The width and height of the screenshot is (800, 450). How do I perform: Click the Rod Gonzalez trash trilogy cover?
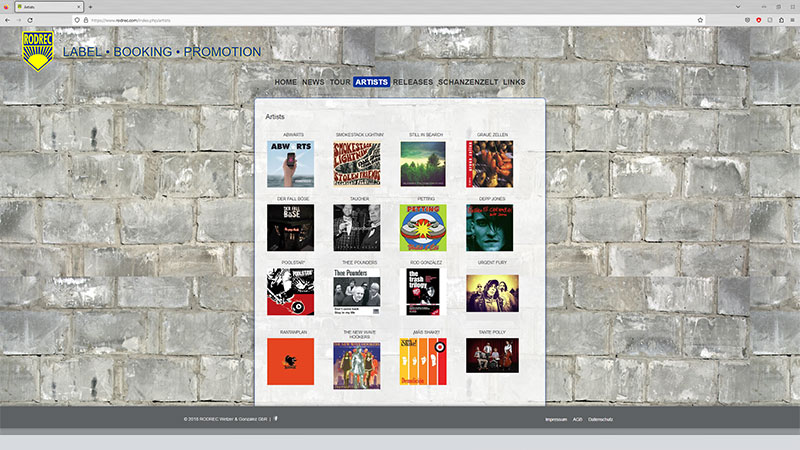pyautogui.click(x=423, y=291)
